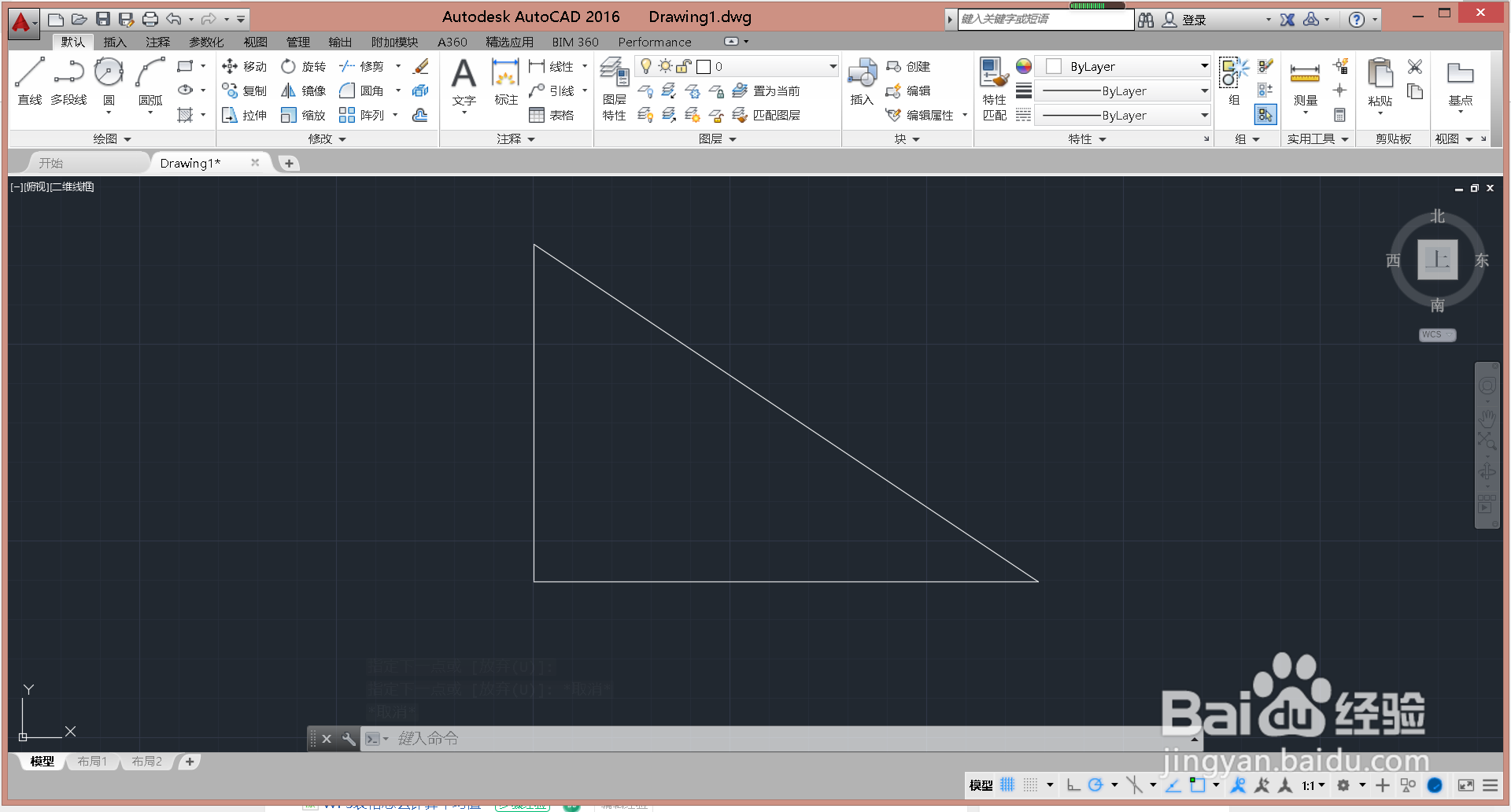The width and height of the screenshot is (1511, 812).
Task: Click the Erase tool icon in Modify panel
Action: coord(421,67)
